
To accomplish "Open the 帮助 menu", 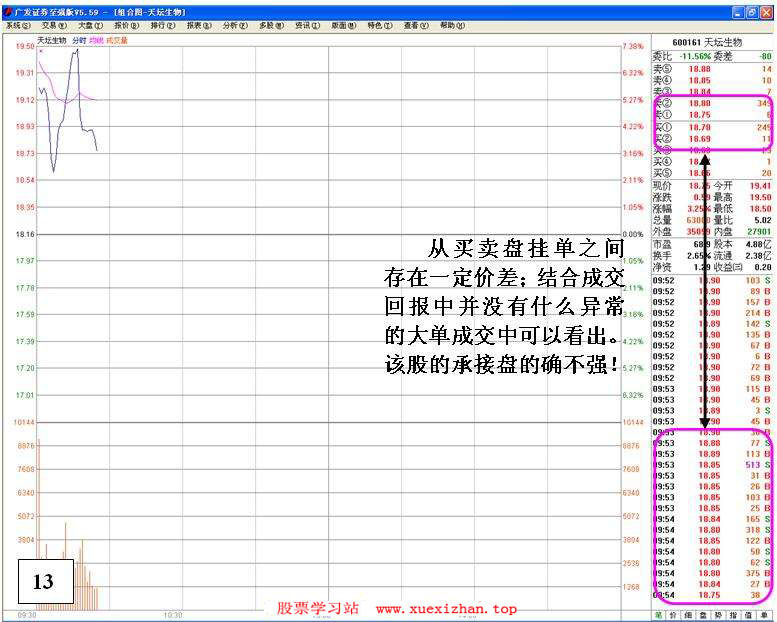I will coord(452,25).
